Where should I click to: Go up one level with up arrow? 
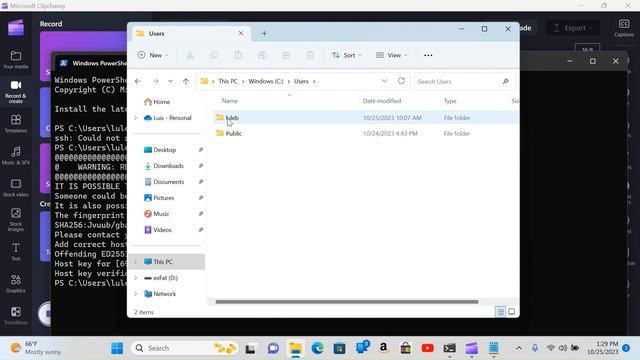pyautogui.click(x=186, y=81)
